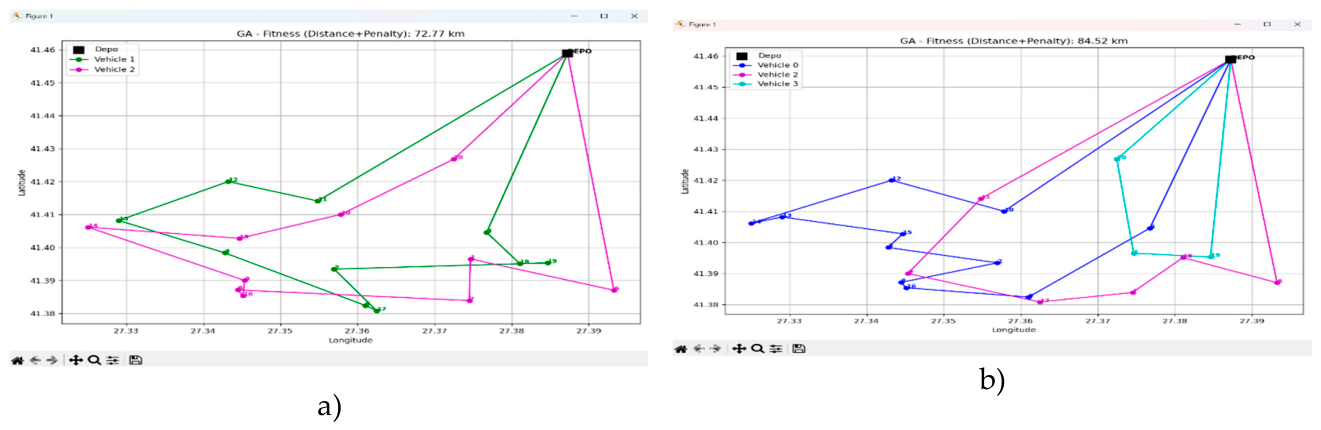Viewport: 1321px width, 430px height.
Task: Open Configure subplots in right figure
Action: [x=775, y=348]
